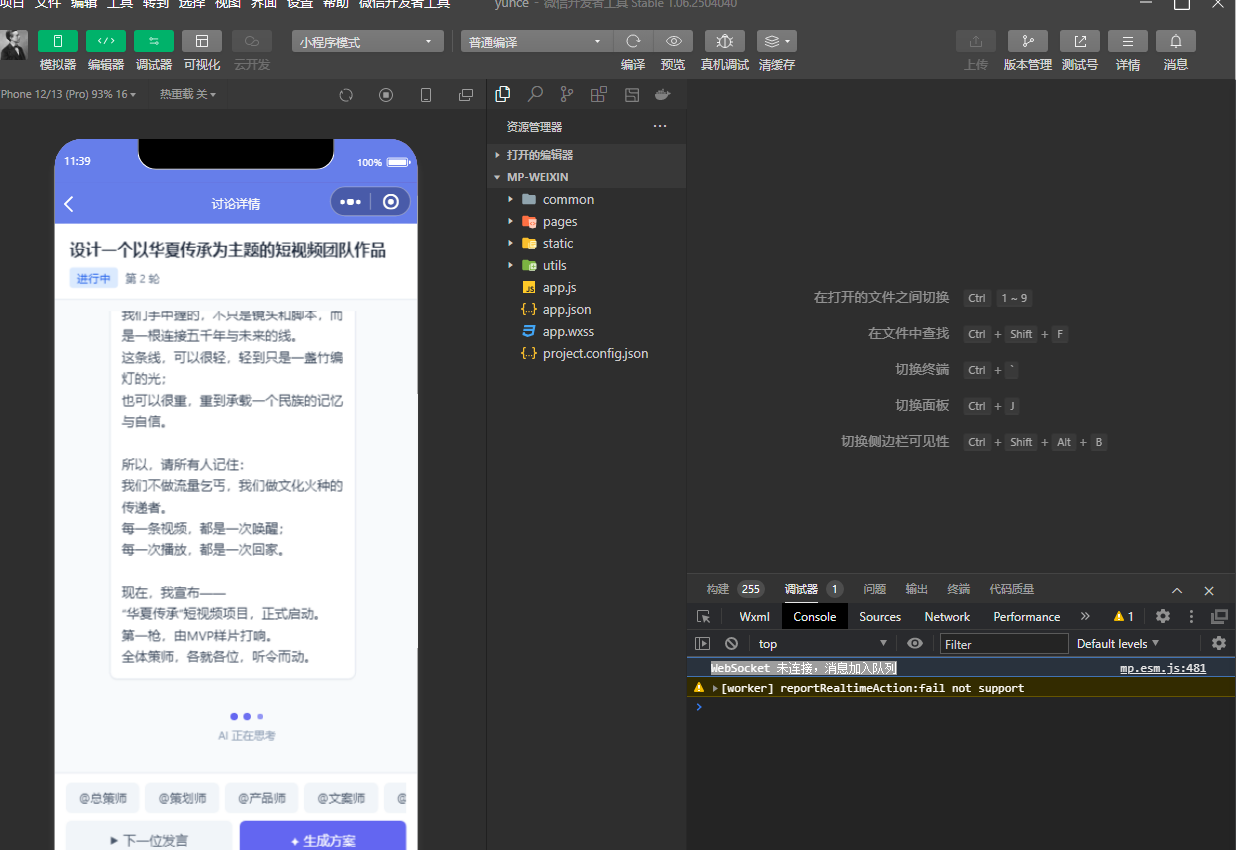Switch to the 终端 terminal tab

pos(959,589)
